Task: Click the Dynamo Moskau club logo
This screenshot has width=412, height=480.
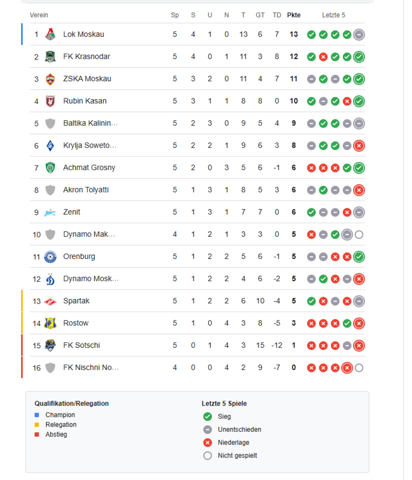Action: click(50, 279)
